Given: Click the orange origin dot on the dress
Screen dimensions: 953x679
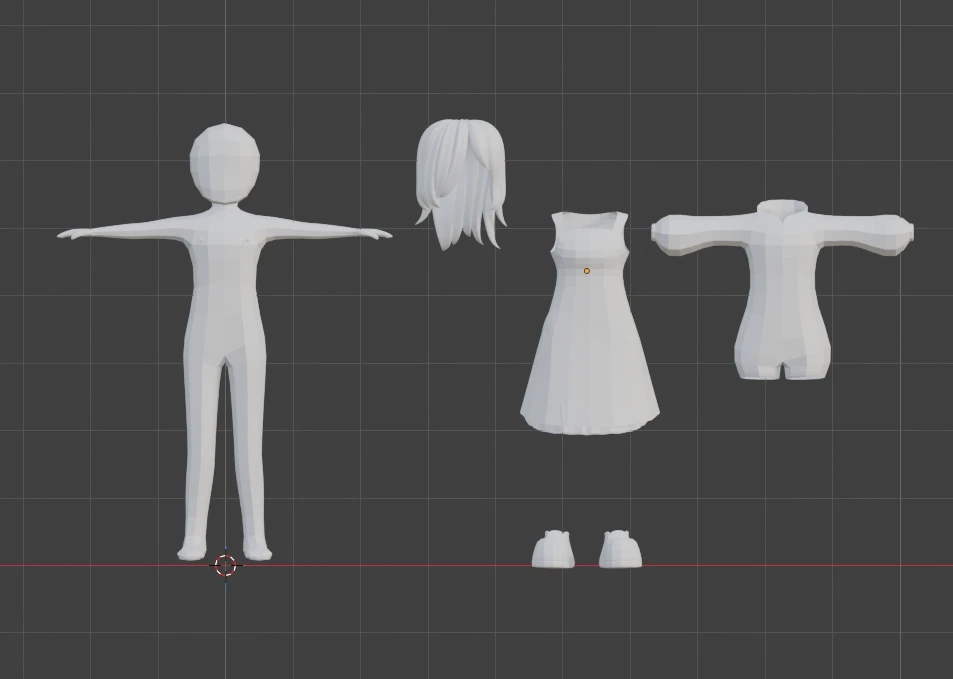Looking at the screenshot, I should [587, 271].
